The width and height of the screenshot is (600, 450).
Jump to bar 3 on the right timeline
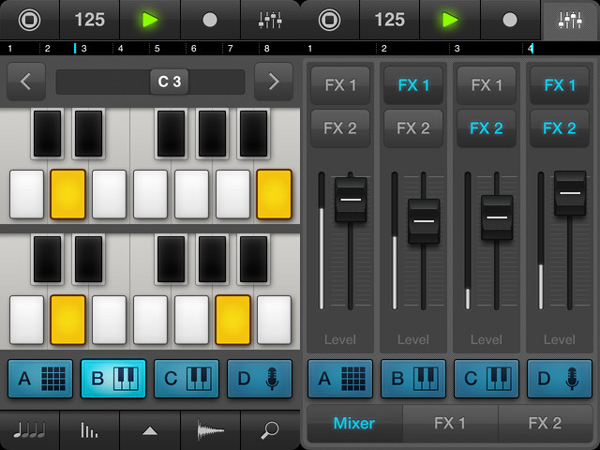tap(457, 49)
